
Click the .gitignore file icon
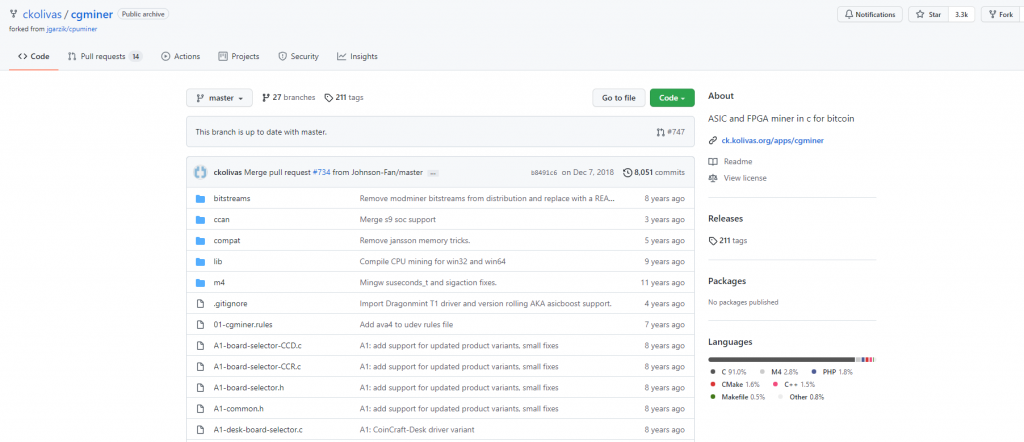[200, 304]
